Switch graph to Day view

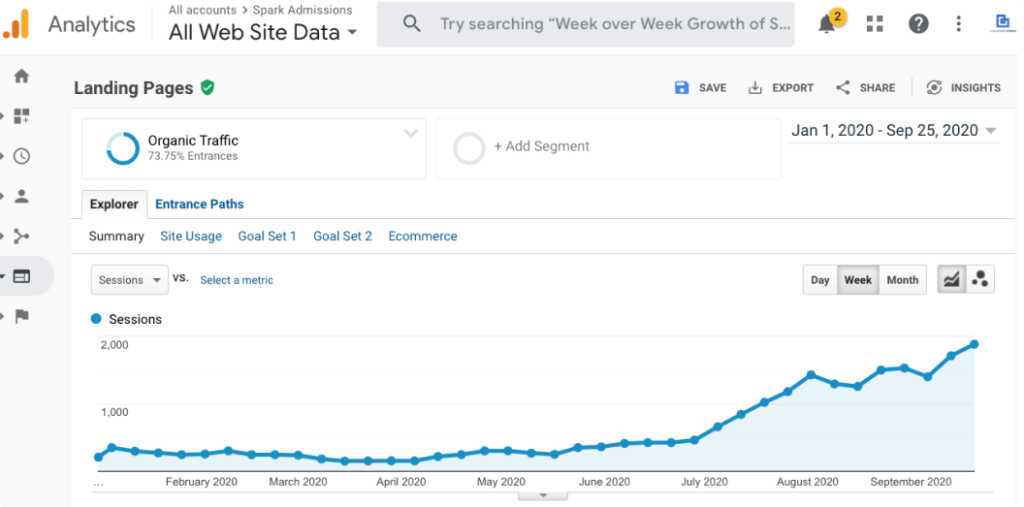820,280
